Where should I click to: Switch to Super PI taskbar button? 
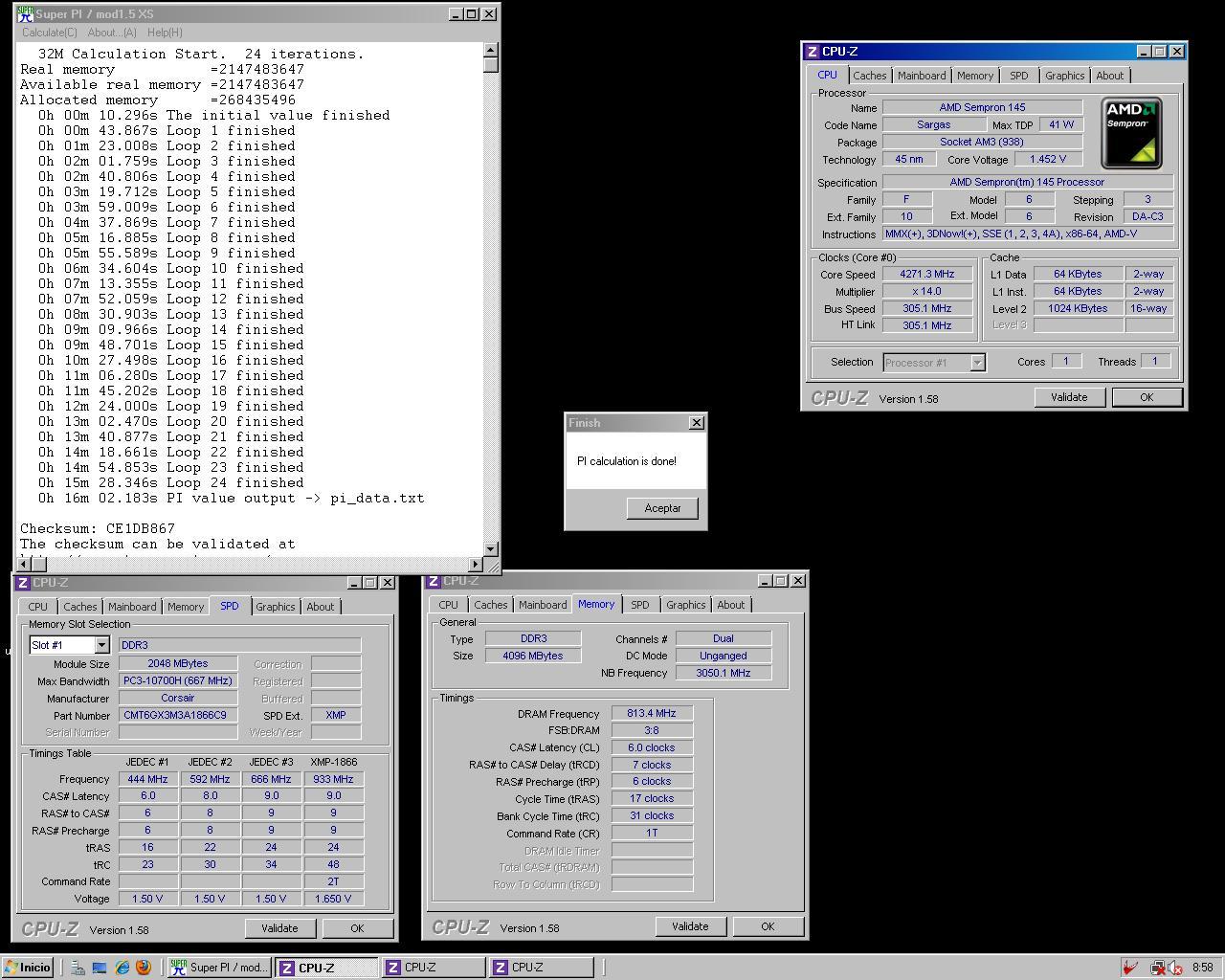pyautogui.click(x=220, y=968)
